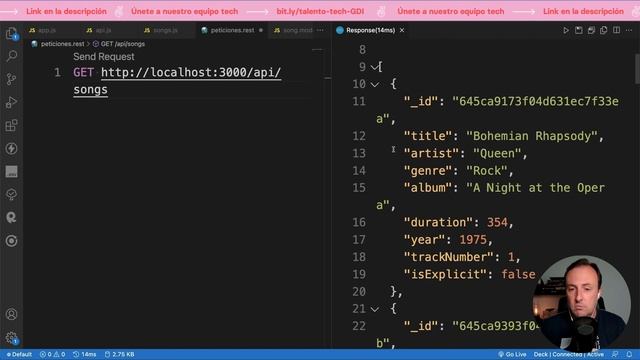This screenshot has width=640, height=360.
Task: Click the 2.75 KB response size in the status bar
Action: pos(119,354)
